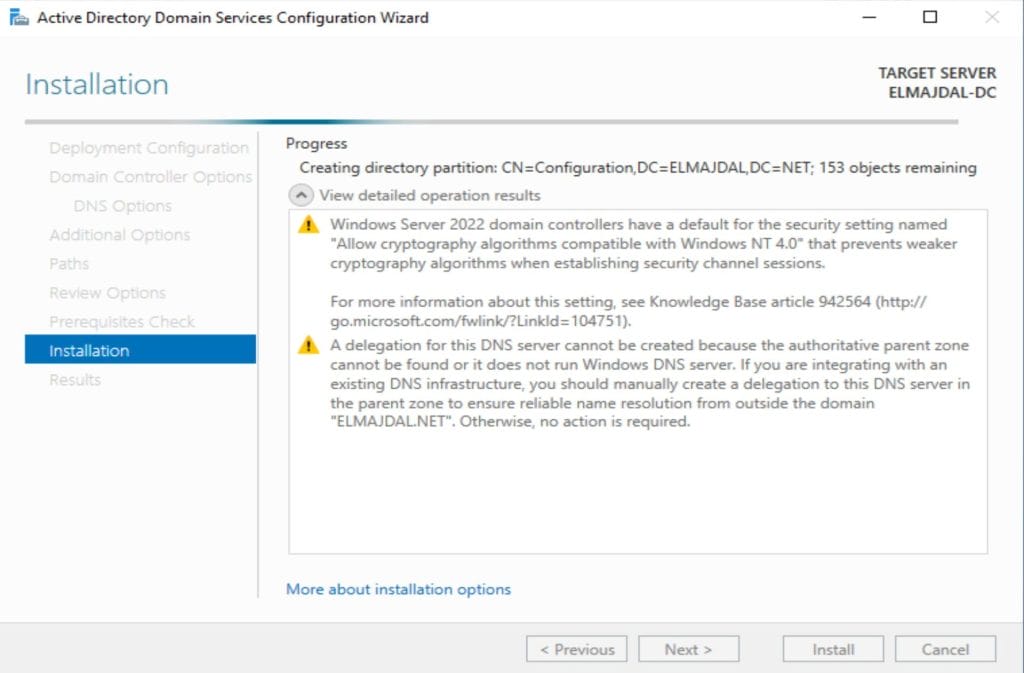Open the Results page in the sidebar
The image size is (1024, 673).
pyautogui.click(x=75, y=380)
